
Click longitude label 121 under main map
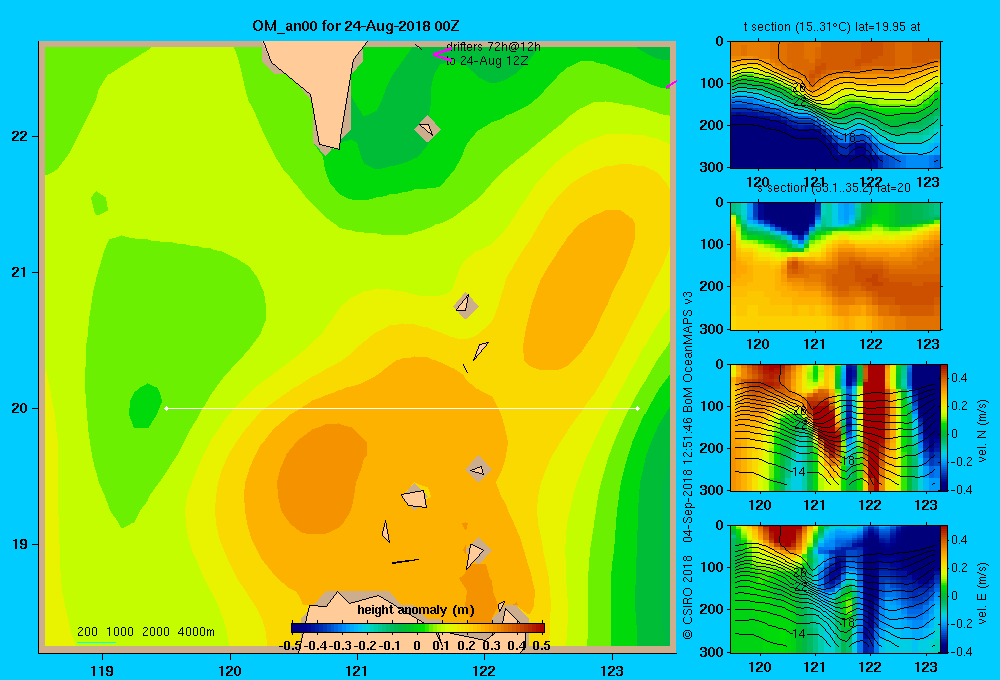(x=357, y=670)
